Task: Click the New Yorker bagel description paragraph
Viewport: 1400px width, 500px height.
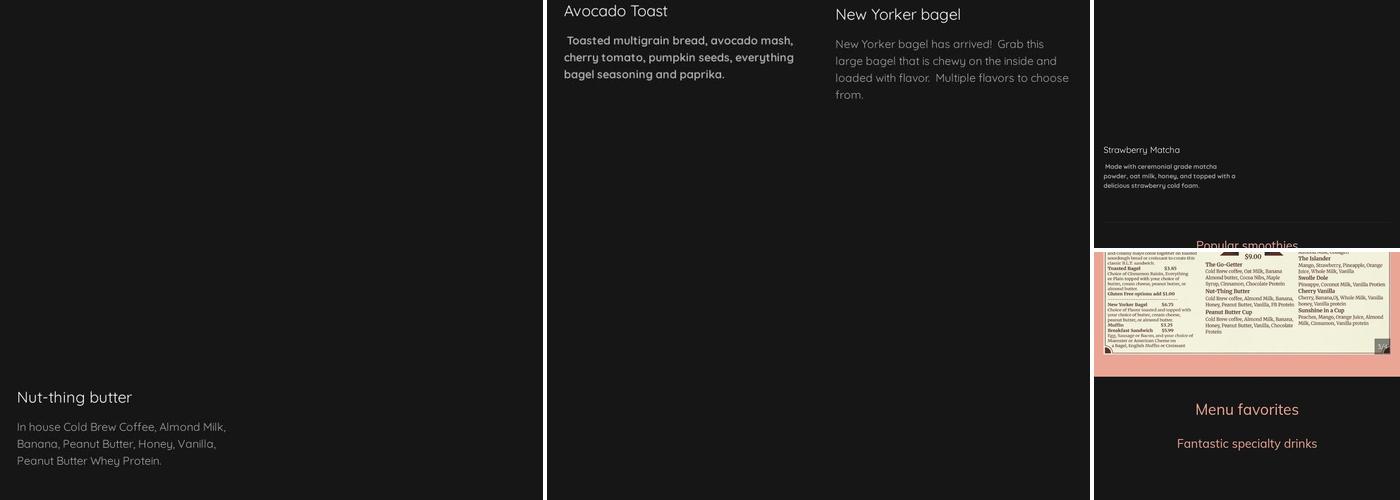Action: 951,70
